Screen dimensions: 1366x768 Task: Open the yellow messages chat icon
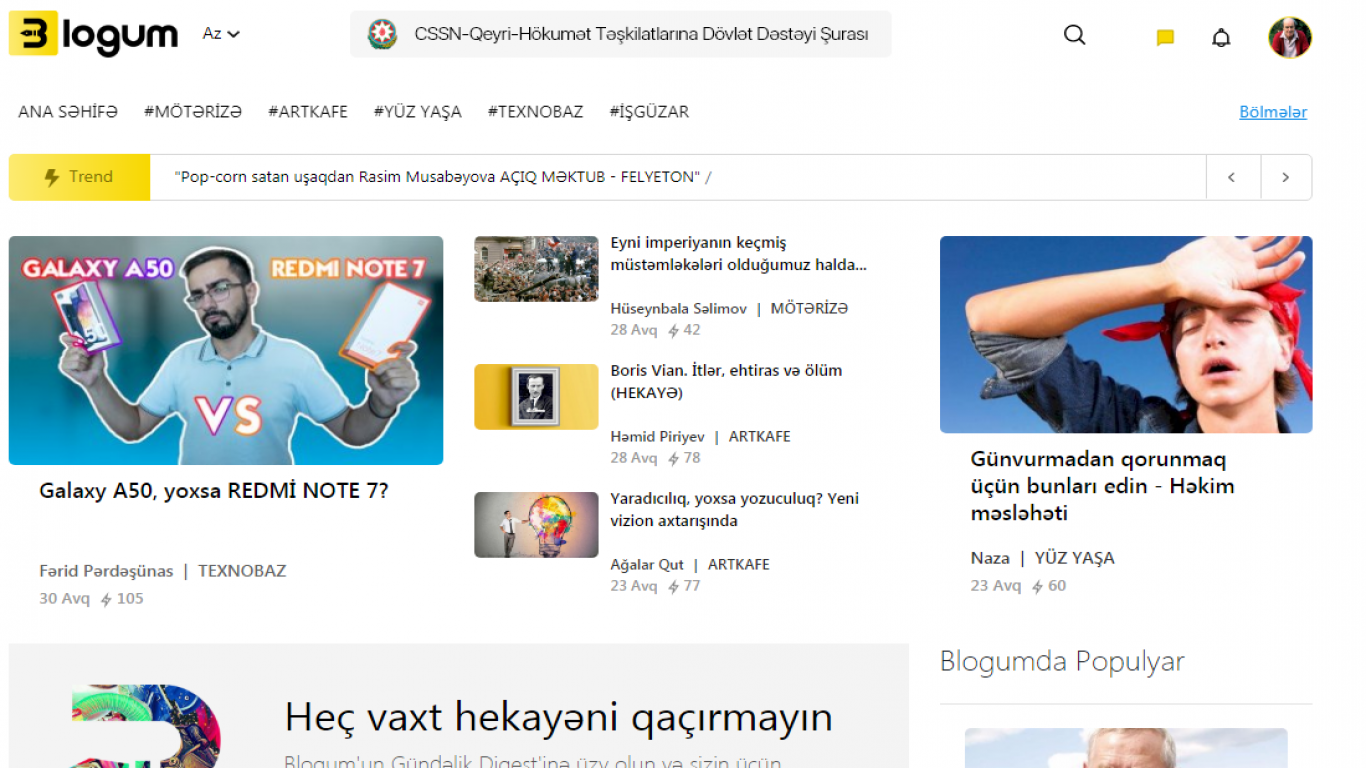pyautogui.click(x=1165, y=38)
